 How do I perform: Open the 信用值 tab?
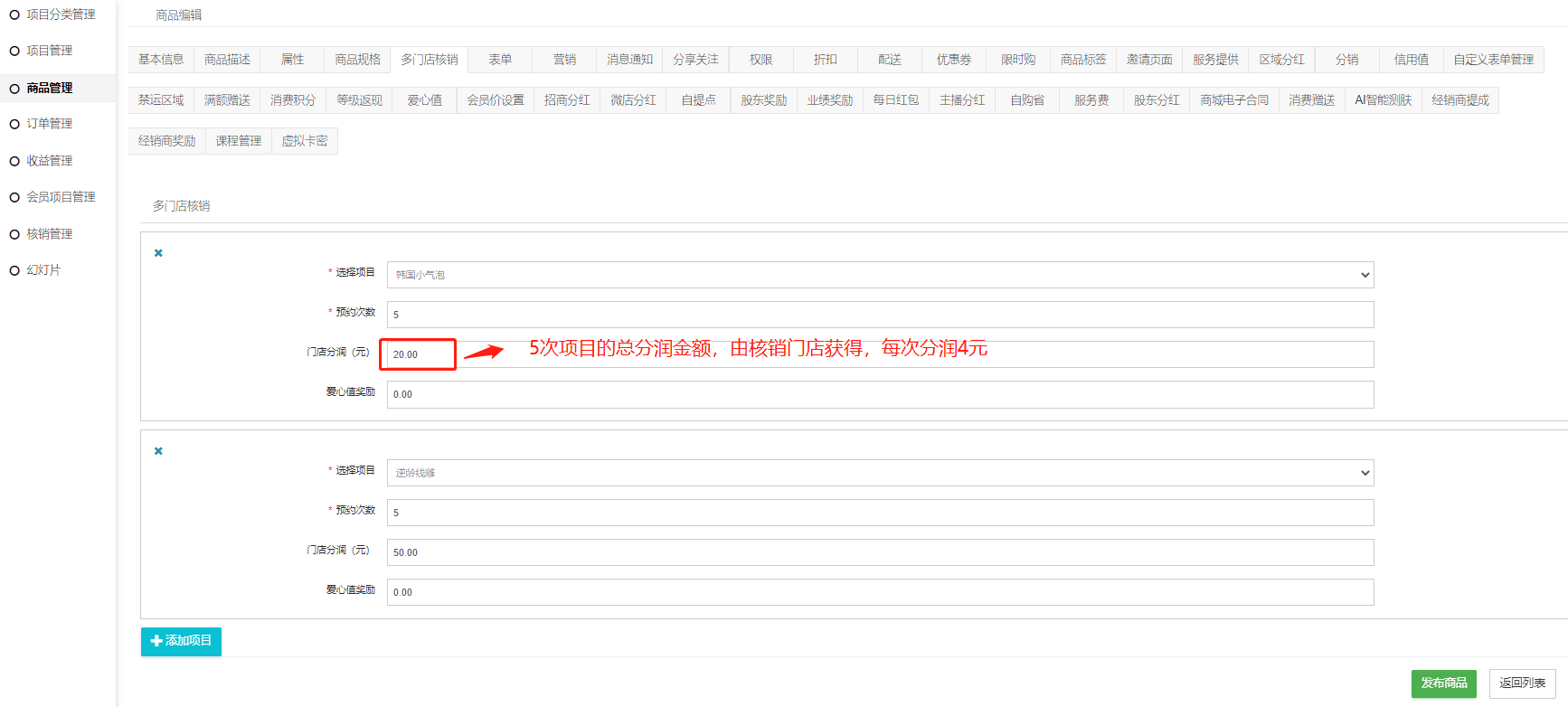point(1411,60)
